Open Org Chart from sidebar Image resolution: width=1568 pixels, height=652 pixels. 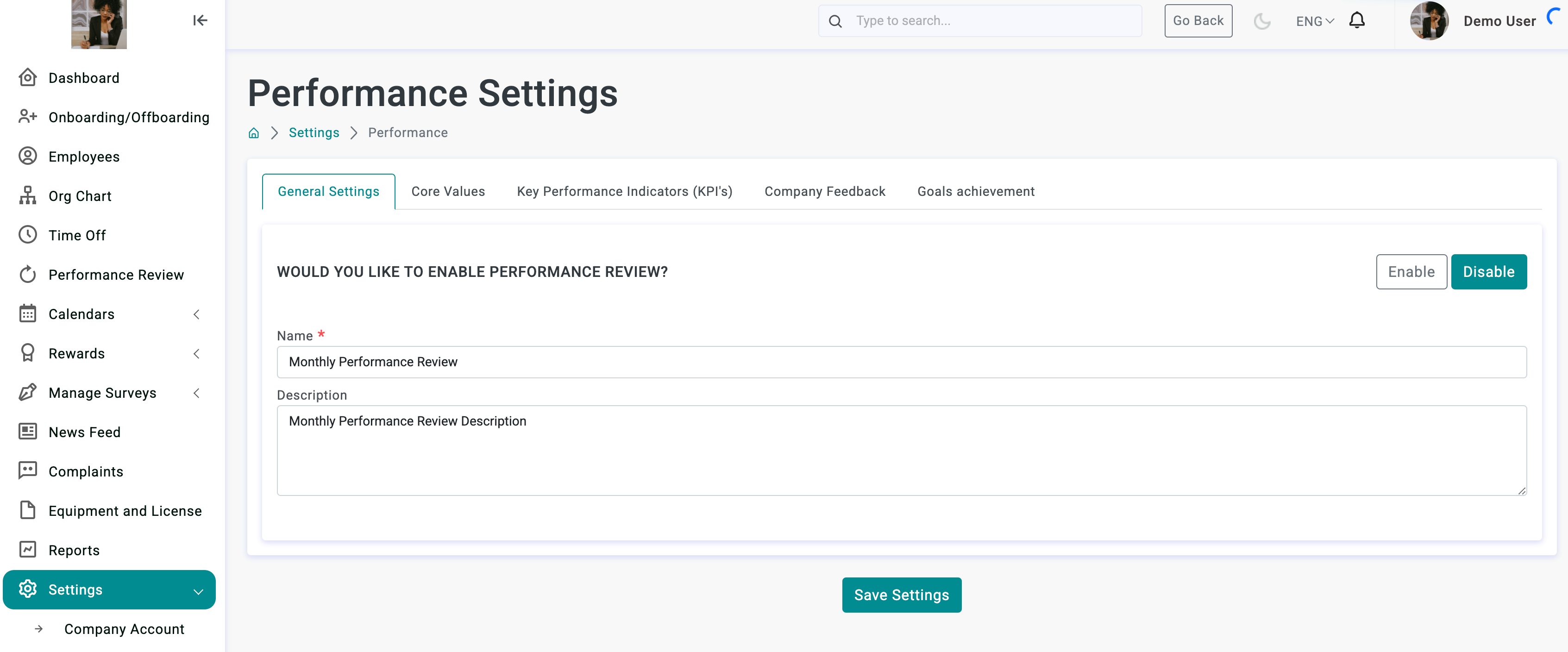[x=80, y=196]
